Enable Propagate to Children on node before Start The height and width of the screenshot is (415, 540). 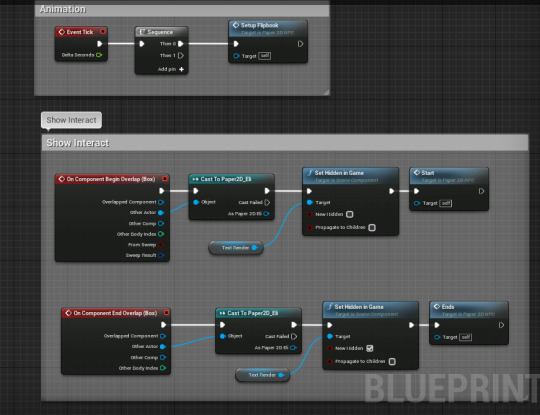372,227
